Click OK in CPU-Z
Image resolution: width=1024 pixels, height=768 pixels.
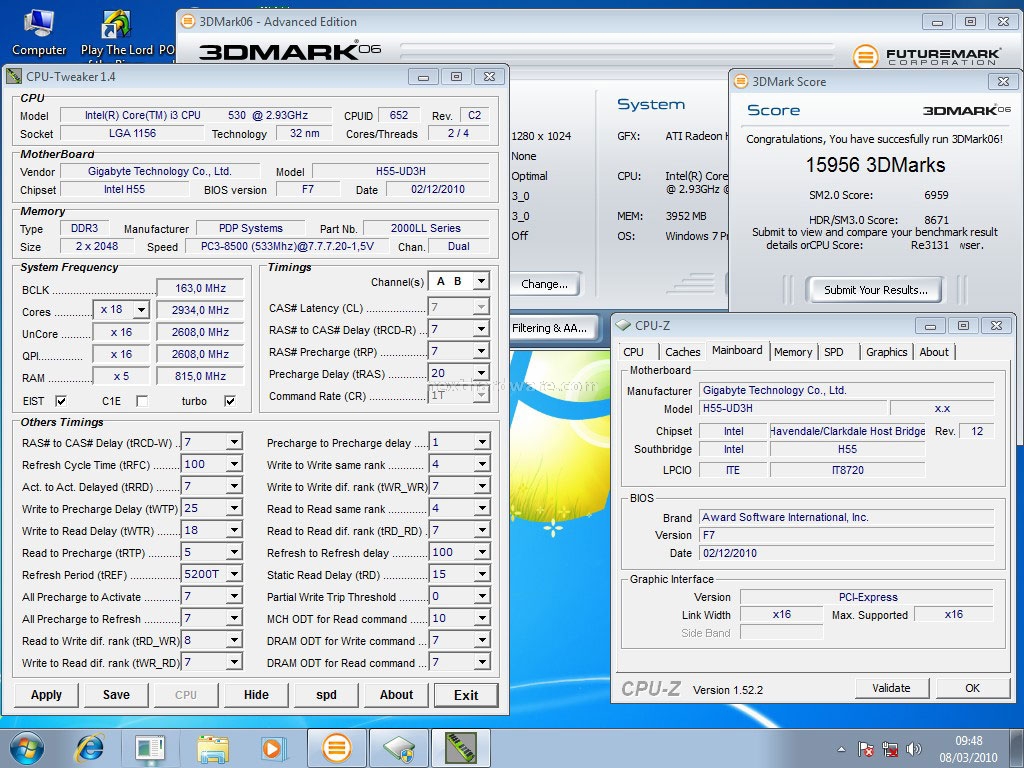(x=972, y=688)
